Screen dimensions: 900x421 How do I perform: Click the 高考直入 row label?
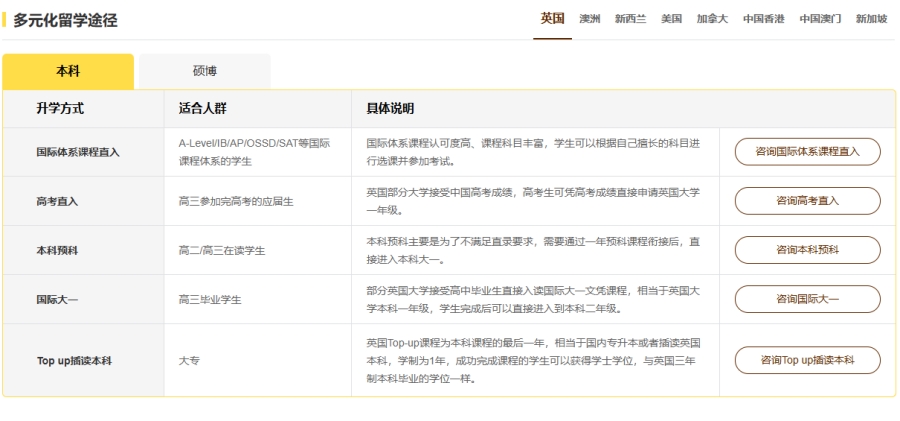point(57,201)
